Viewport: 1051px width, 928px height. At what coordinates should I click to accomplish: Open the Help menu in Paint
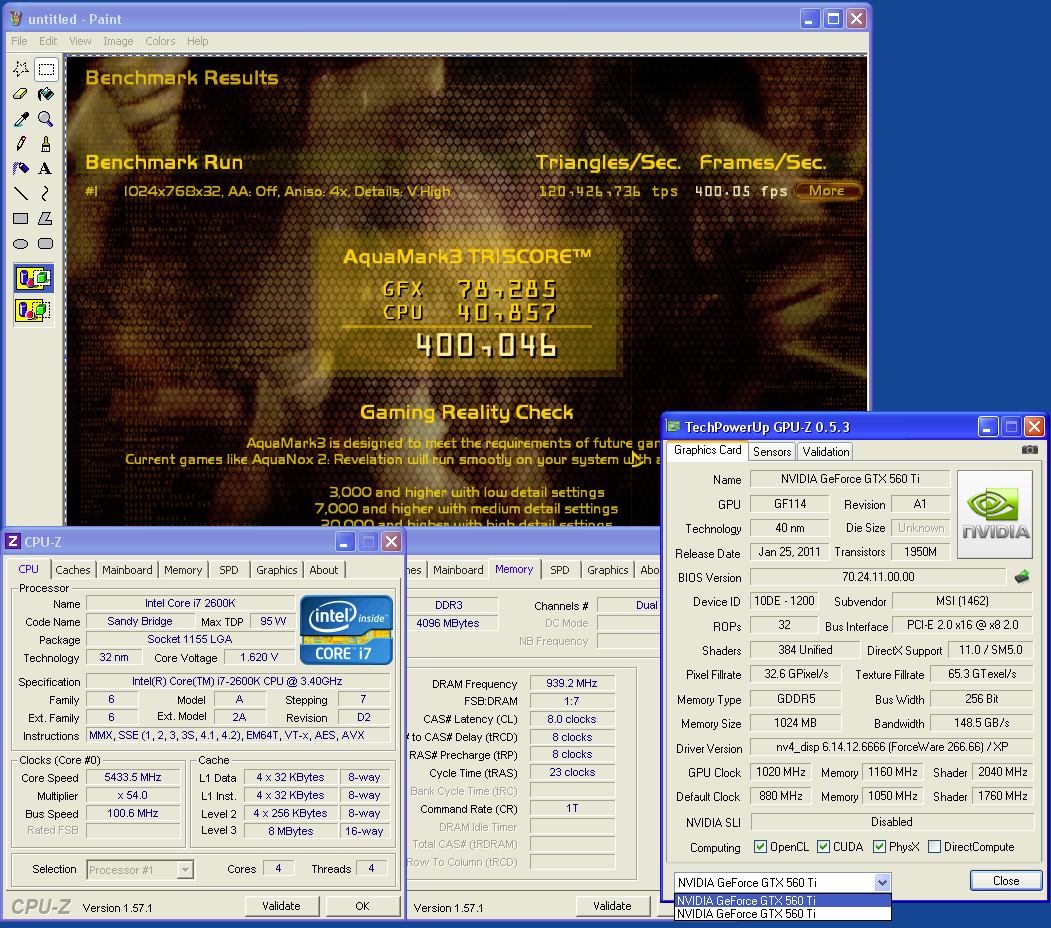click(198, 41)
